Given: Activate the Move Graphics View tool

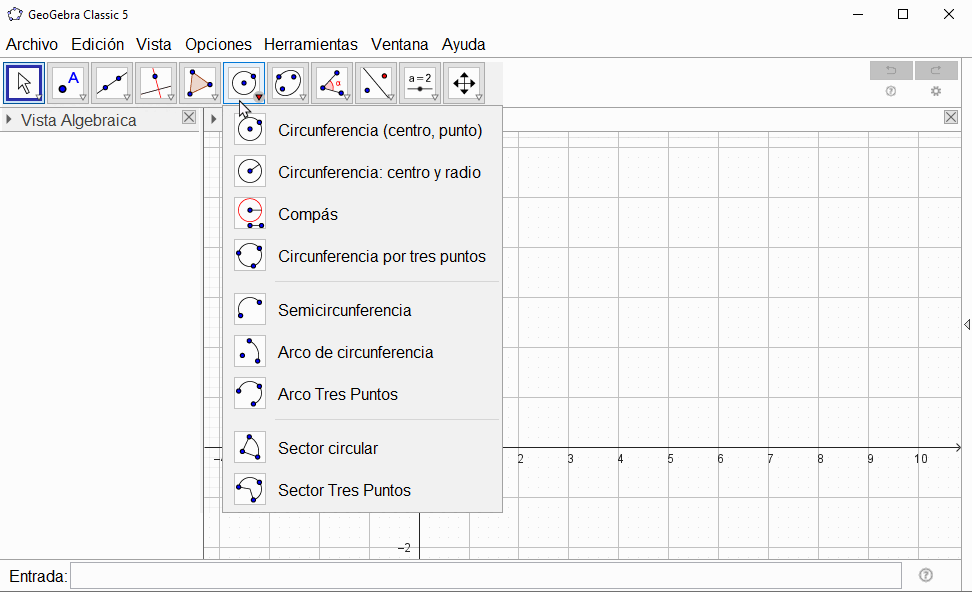Looking at the screenshot, I should point(464,83).
